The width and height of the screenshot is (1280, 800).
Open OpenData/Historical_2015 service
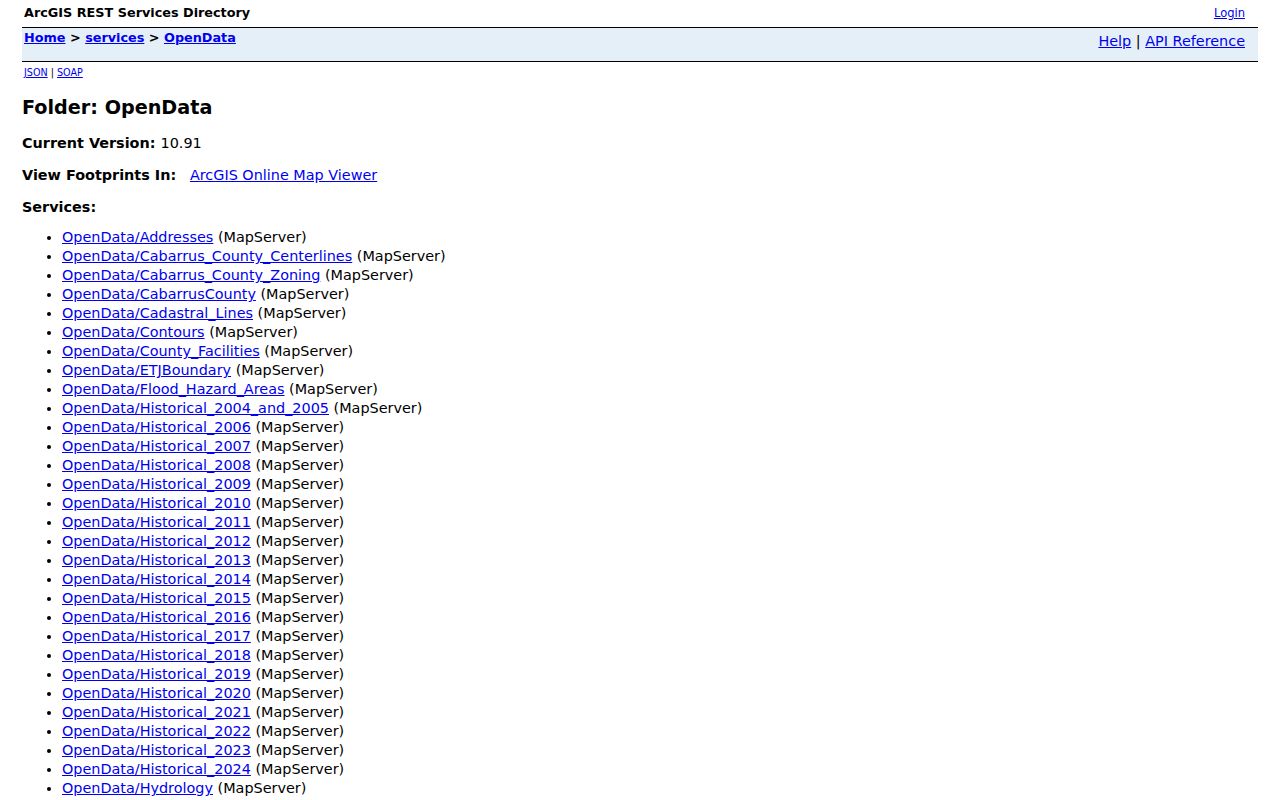coord(156,598)
